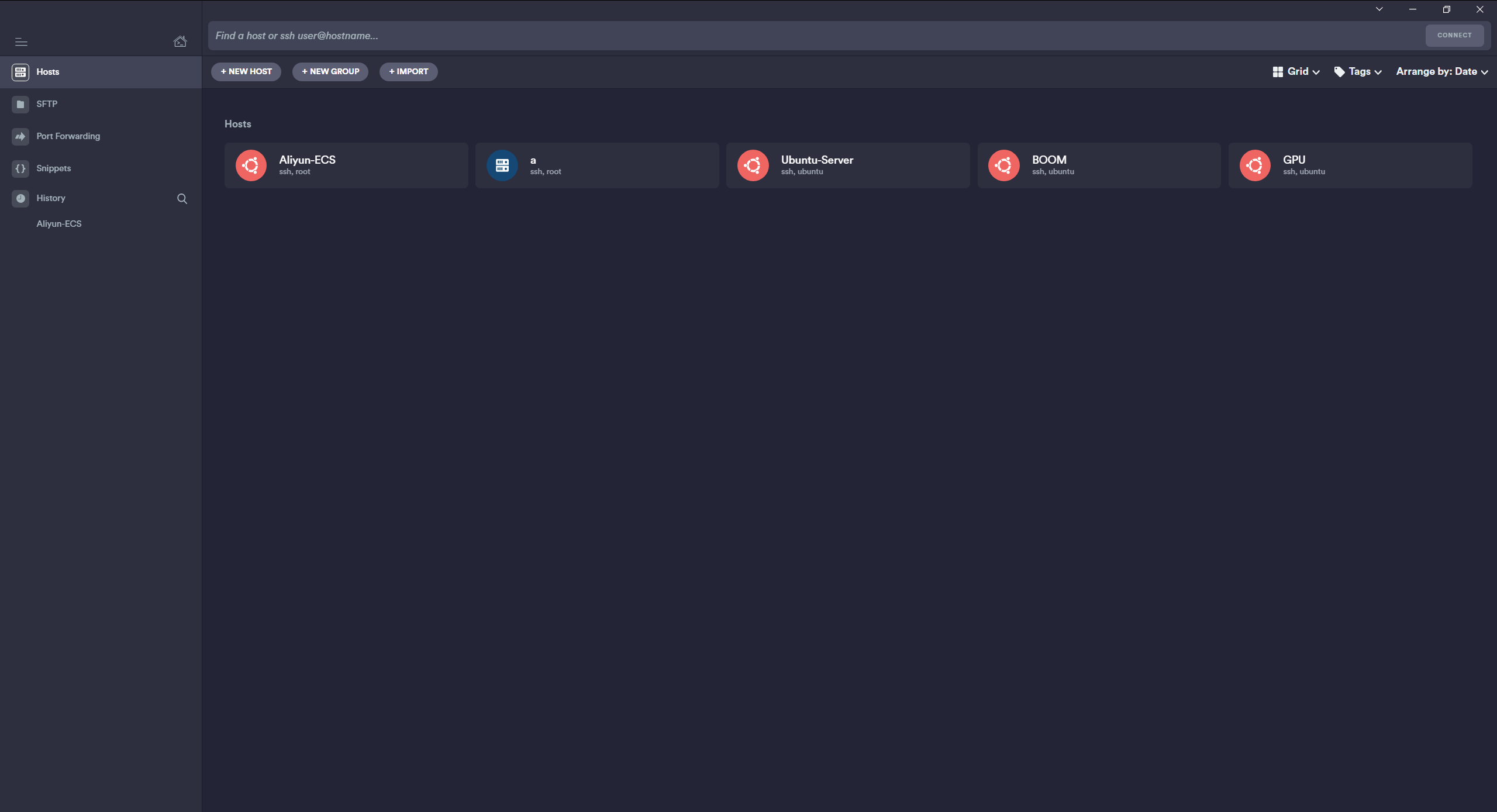This screenshot has width=1497, height=812.
Task: Select the Hosts sidebar item
Action: pos(47,72)
